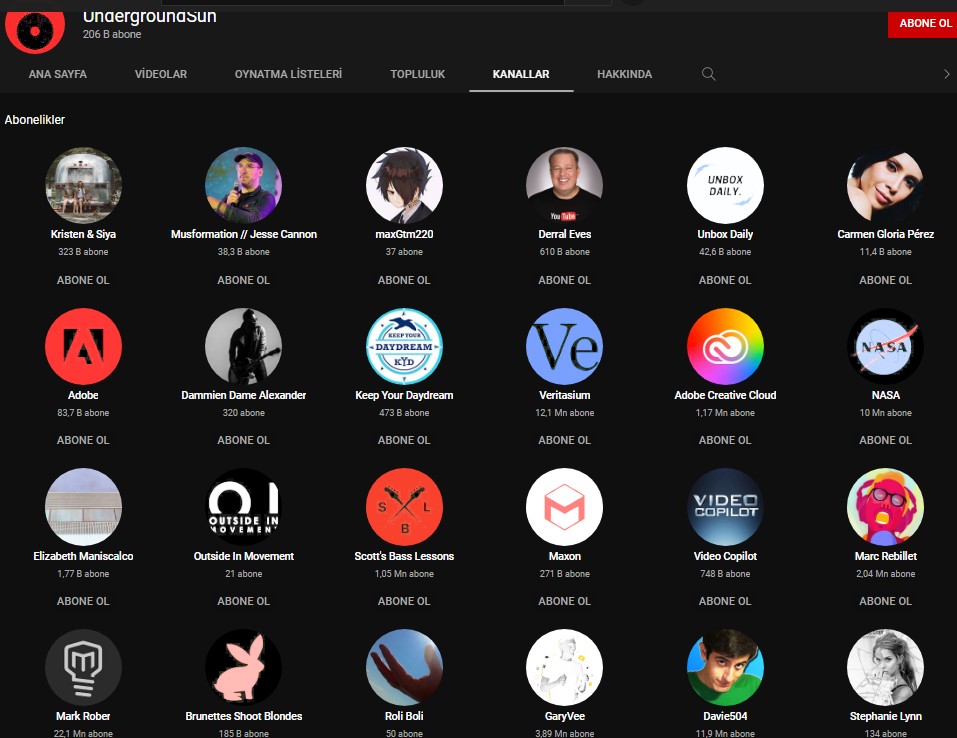Open the Derral Eves channel avatar
The width and height of the screenshot is (957, 738).
(565, 185)
